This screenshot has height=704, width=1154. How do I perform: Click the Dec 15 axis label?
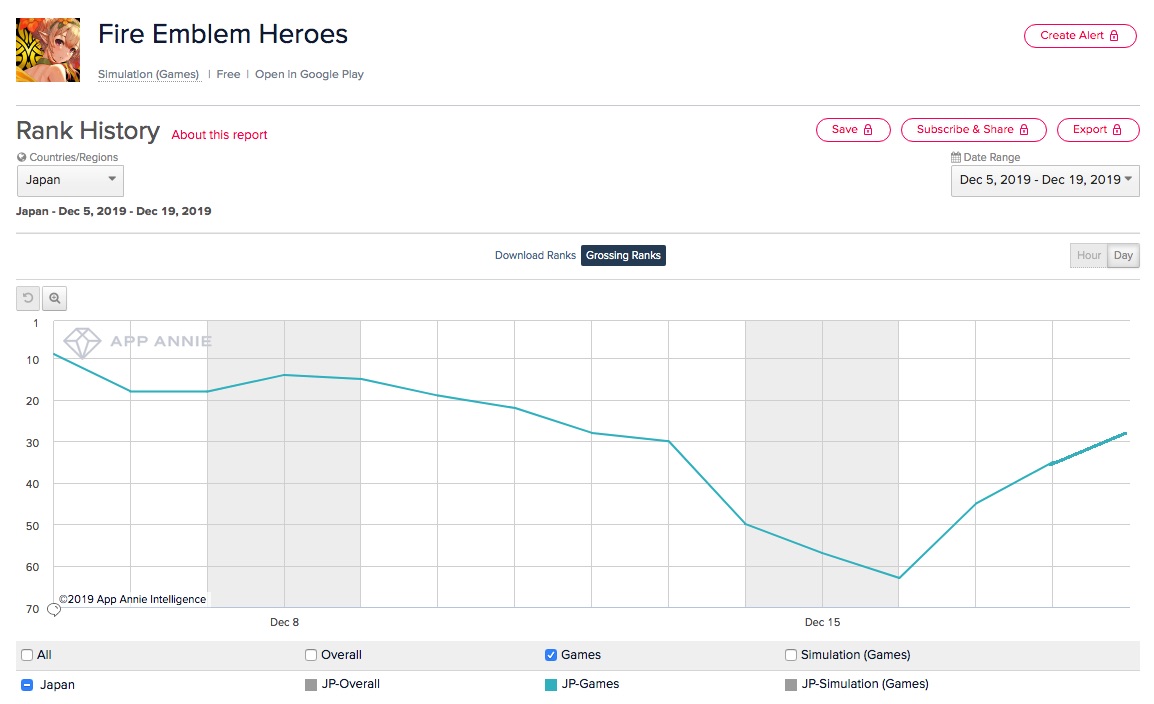point(822,622)
